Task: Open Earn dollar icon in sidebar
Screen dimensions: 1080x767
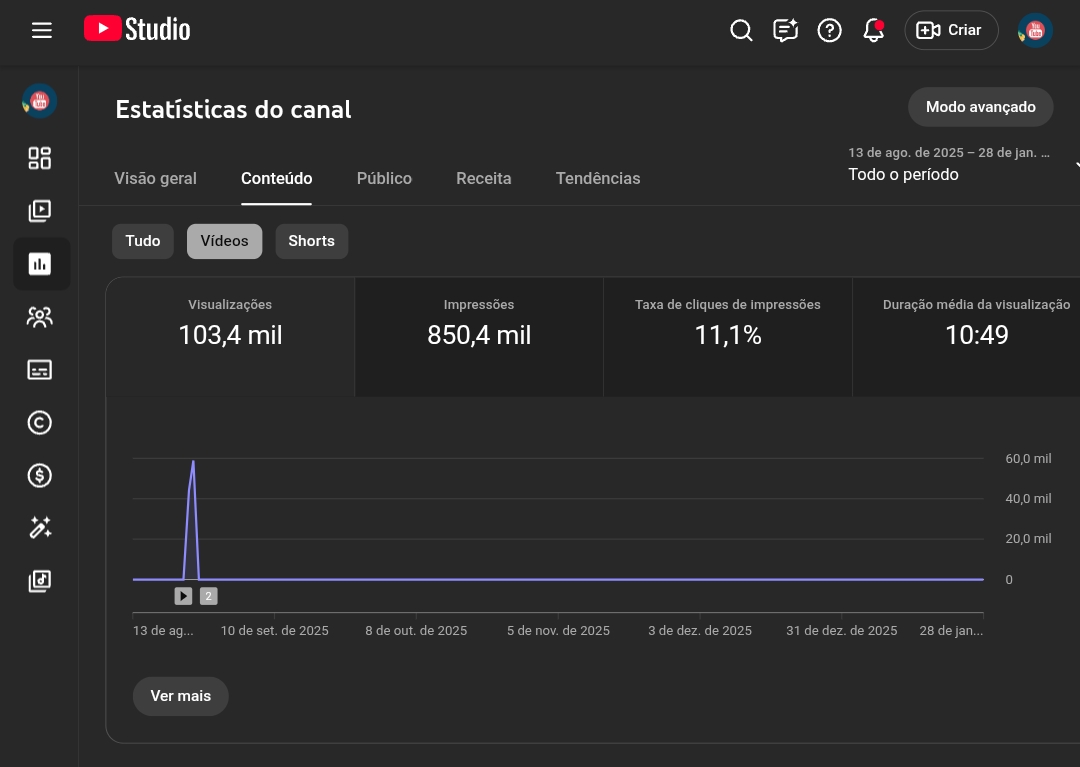Action: [x=40, y=475]
